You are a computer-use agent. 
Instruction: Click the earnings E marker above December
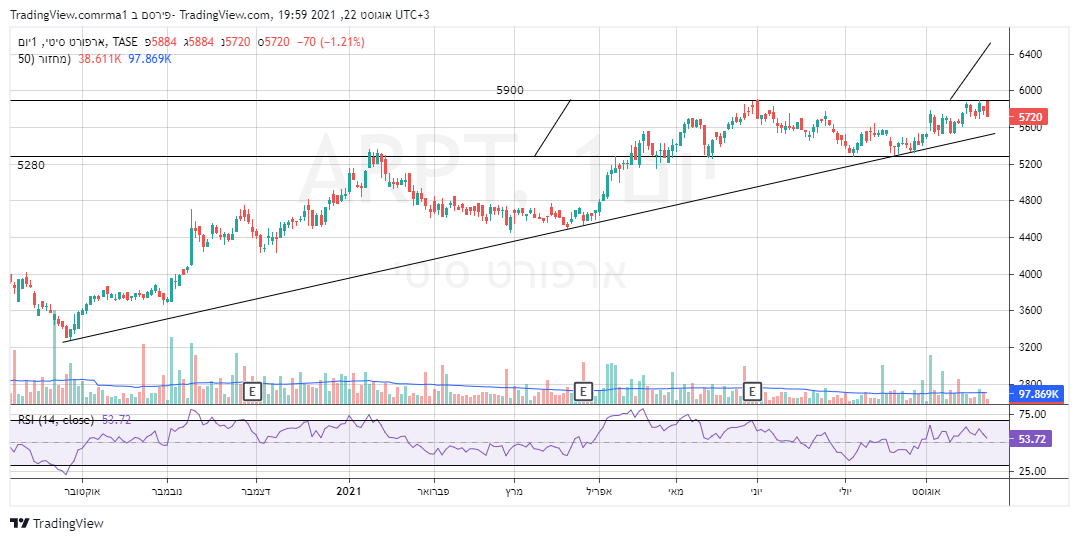click(253, 392)
